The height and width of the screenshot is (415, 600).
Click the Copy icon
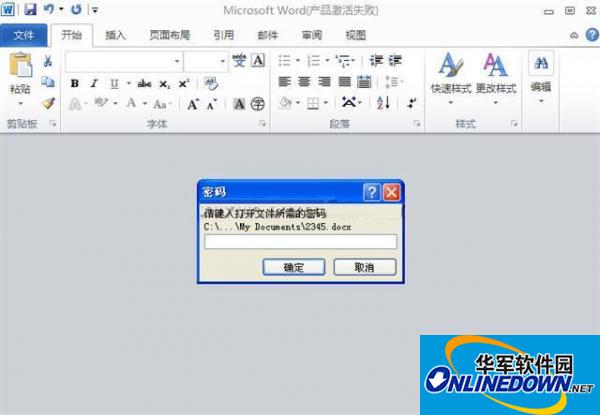click(48, 81)
